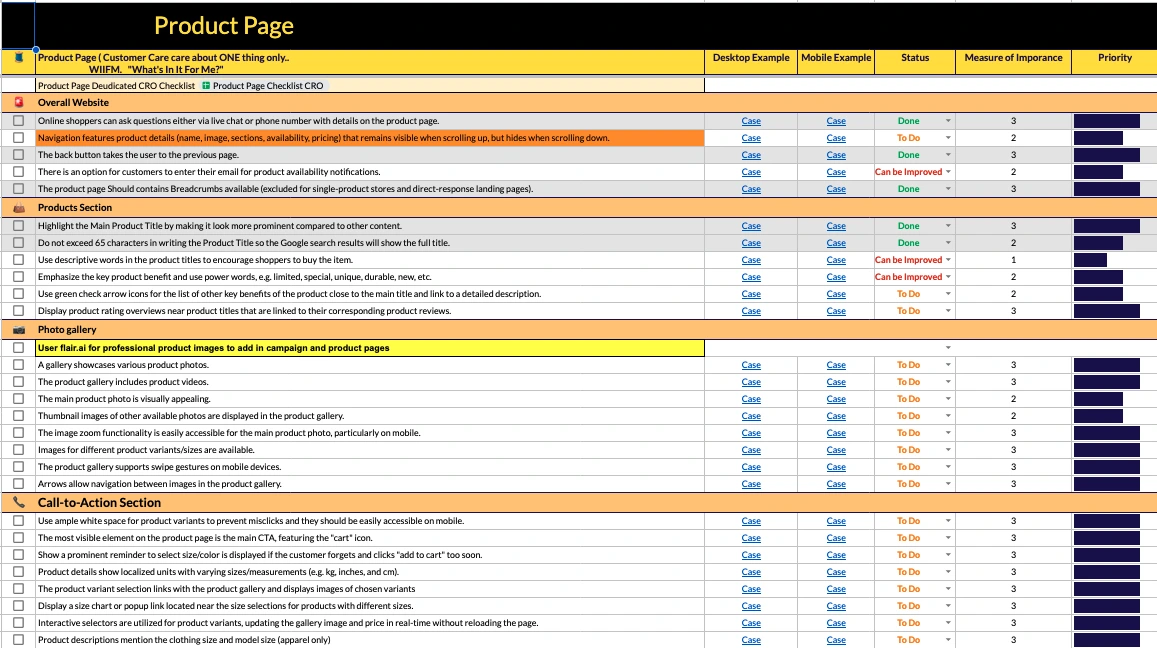Viewport: 1157px width, 648px height.
Task: Click the red siren icon beside Overall Website
Action: (18, 102)
